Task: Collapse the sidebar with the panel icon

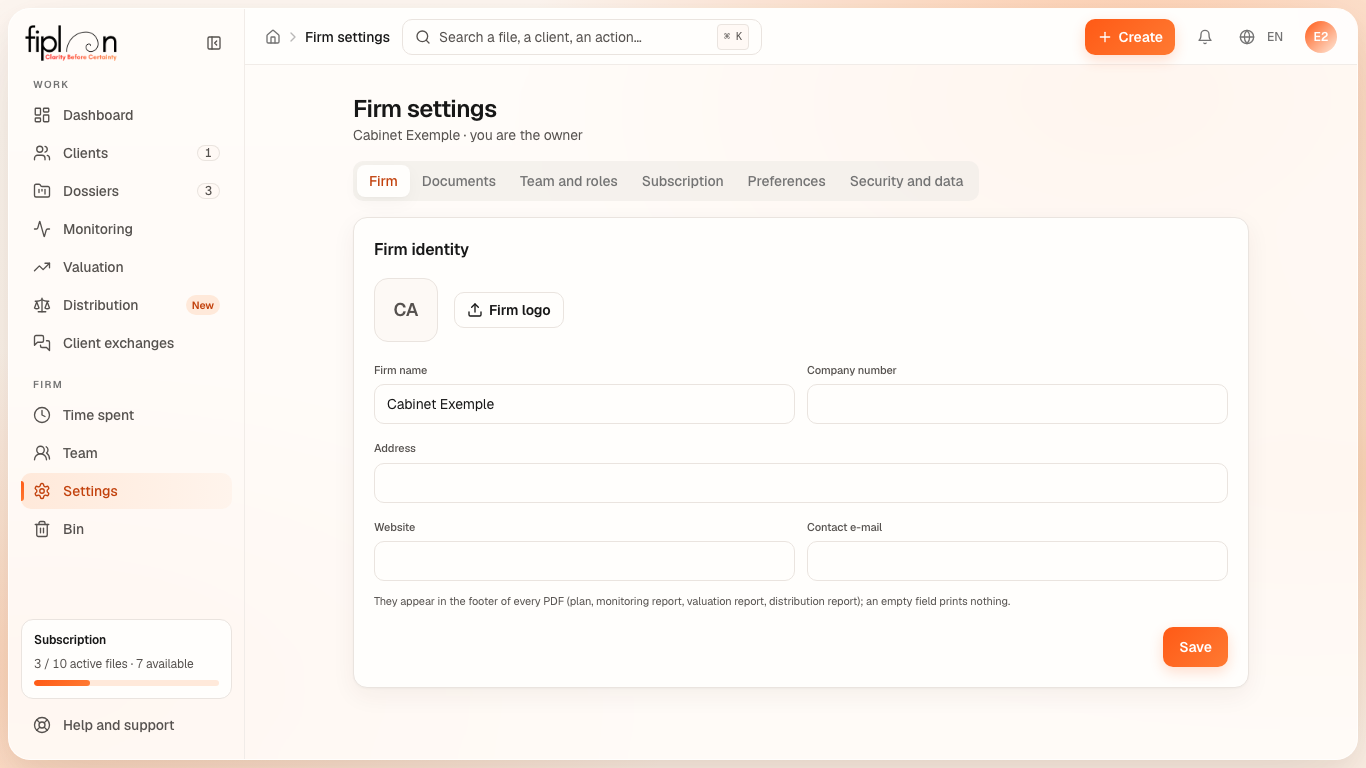Action: click(x=214, y=43)
